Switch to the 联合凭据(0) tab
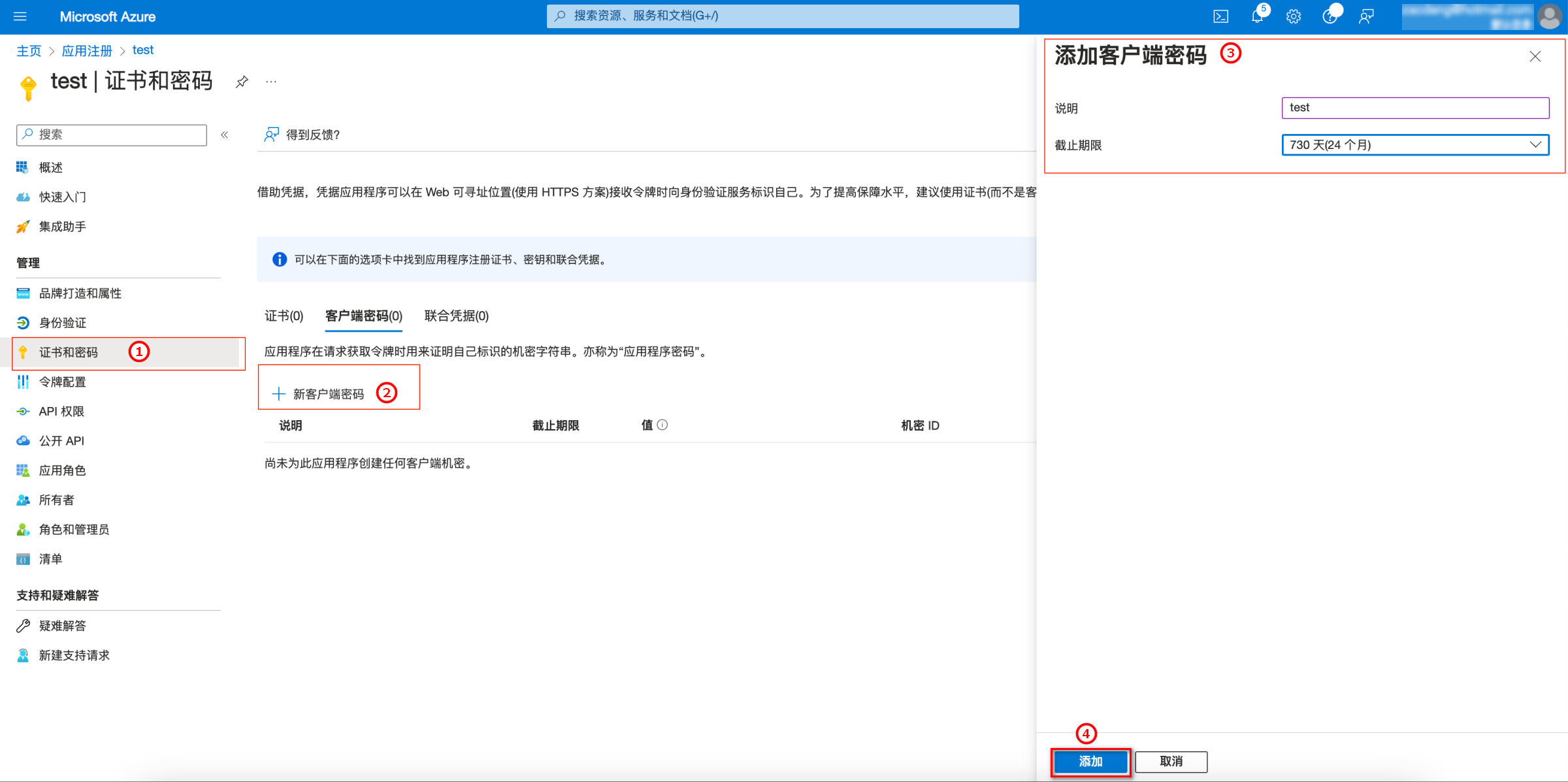The height and width of the screenshot is (782, 1568). tap(456, 316)
